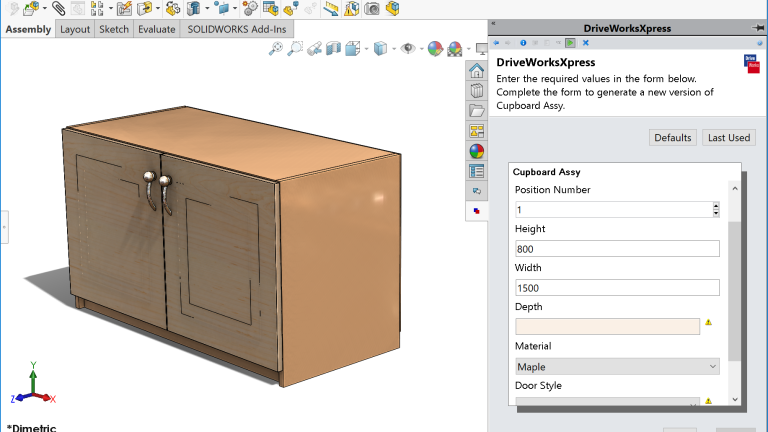The width and height of the screenshot is (768, 432).
Task: Increment the Position Number spinner up
Action: (716, 206)
